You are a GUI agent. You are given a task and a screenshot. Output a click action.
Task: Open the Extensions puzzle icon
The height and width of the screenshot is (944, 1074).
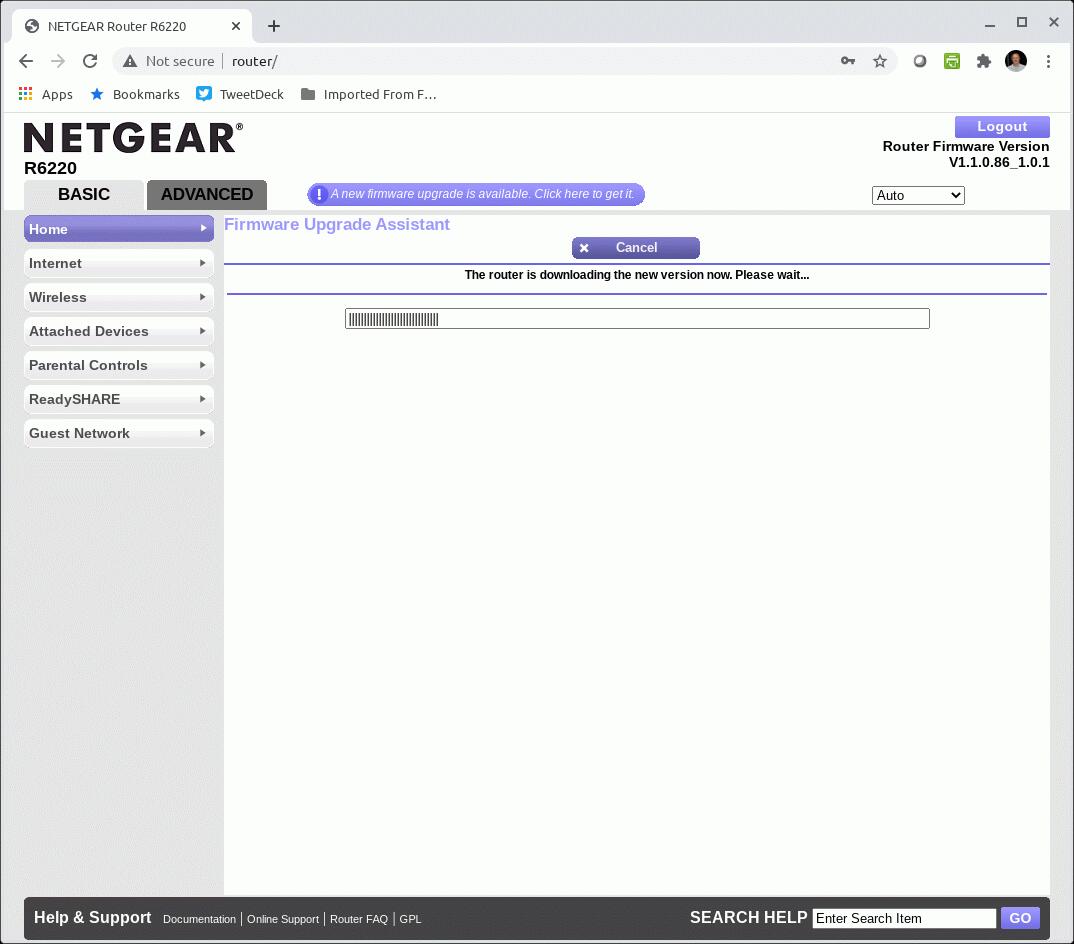984,61
